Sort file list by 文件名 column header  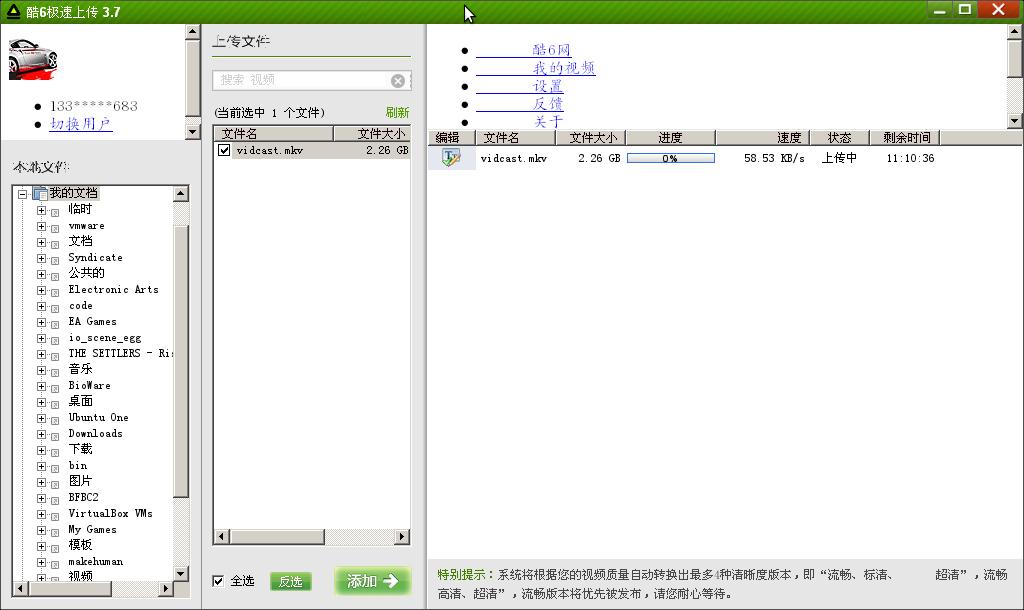(274, 133)
